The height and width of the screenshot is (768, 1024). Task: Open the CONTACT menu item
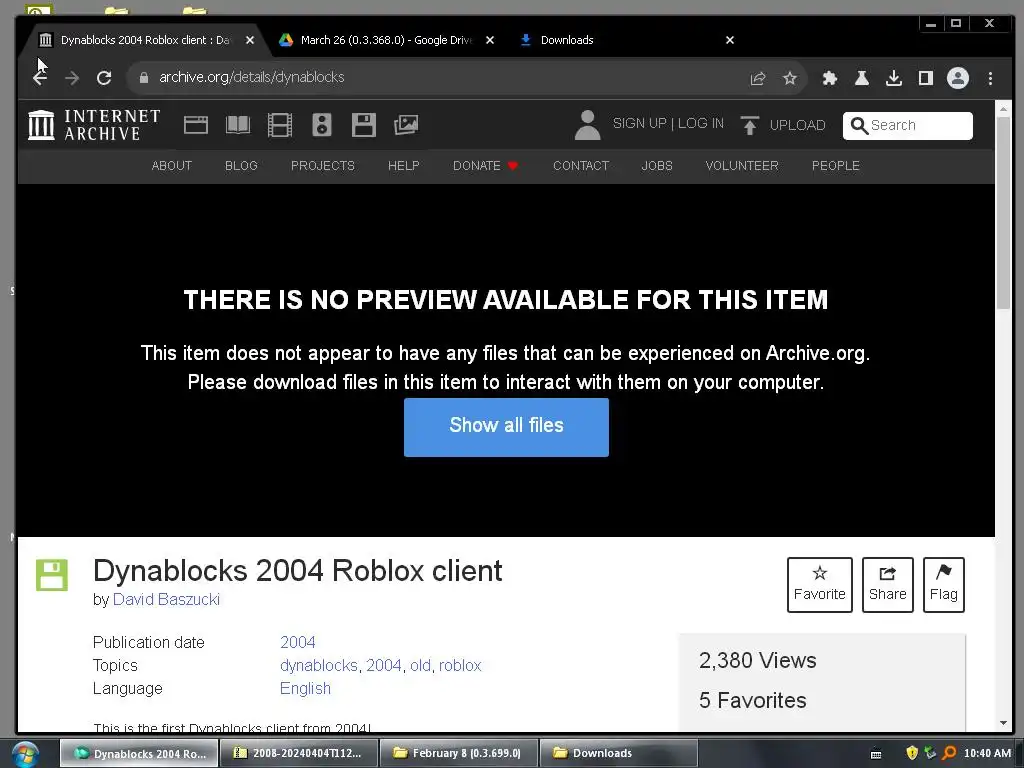(x=581, y=166)
